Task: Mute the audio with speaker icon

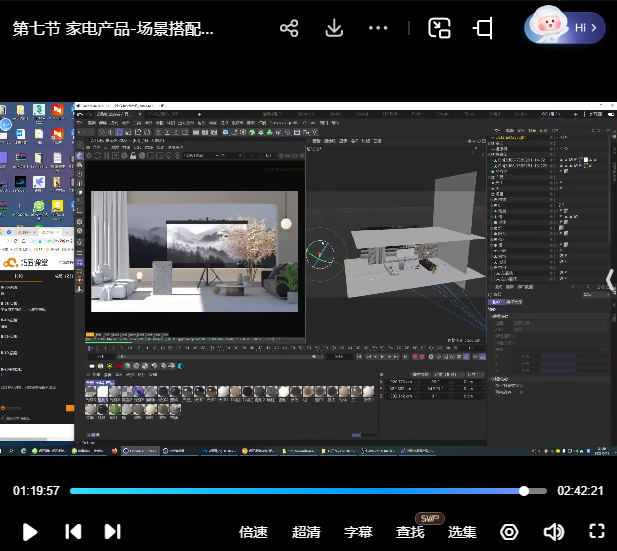Action: coord(553,532)
